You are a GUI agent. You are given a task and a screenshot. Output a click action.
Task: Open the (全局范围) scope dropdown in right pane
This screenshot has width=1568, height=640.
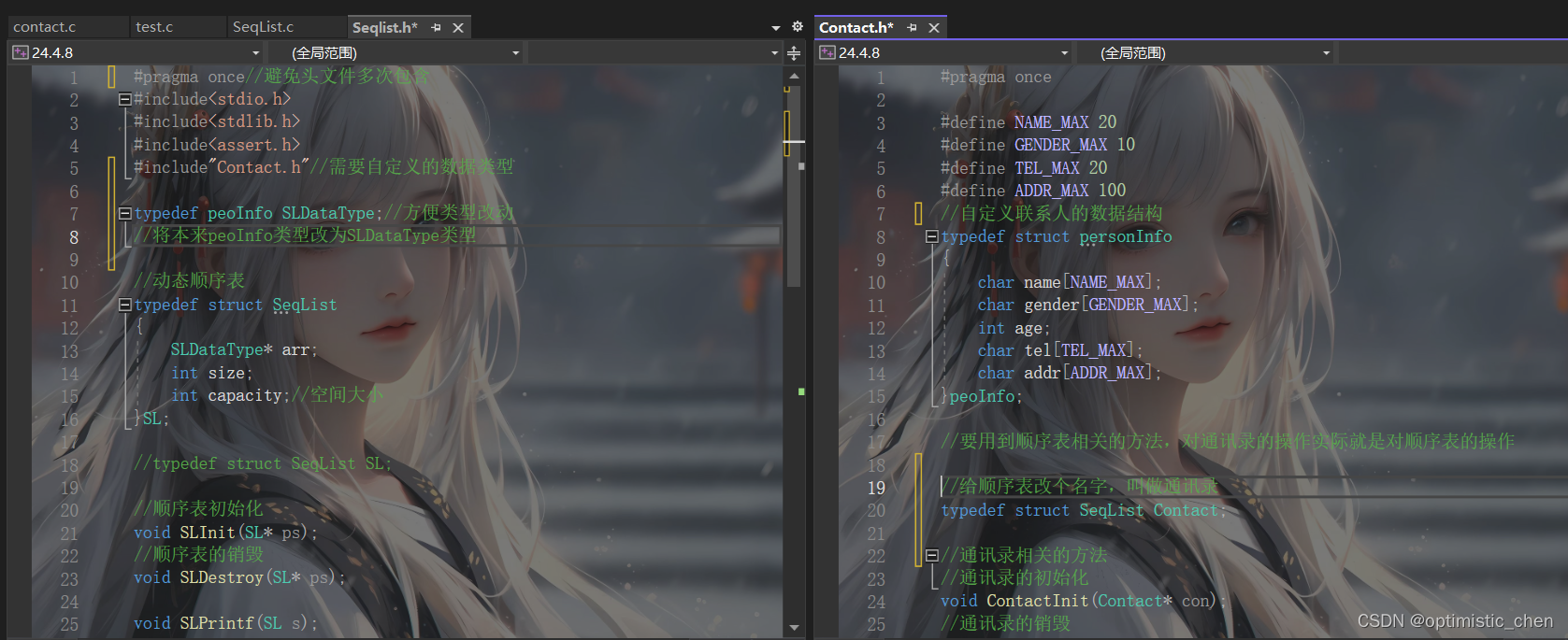tap(1326, 53)
